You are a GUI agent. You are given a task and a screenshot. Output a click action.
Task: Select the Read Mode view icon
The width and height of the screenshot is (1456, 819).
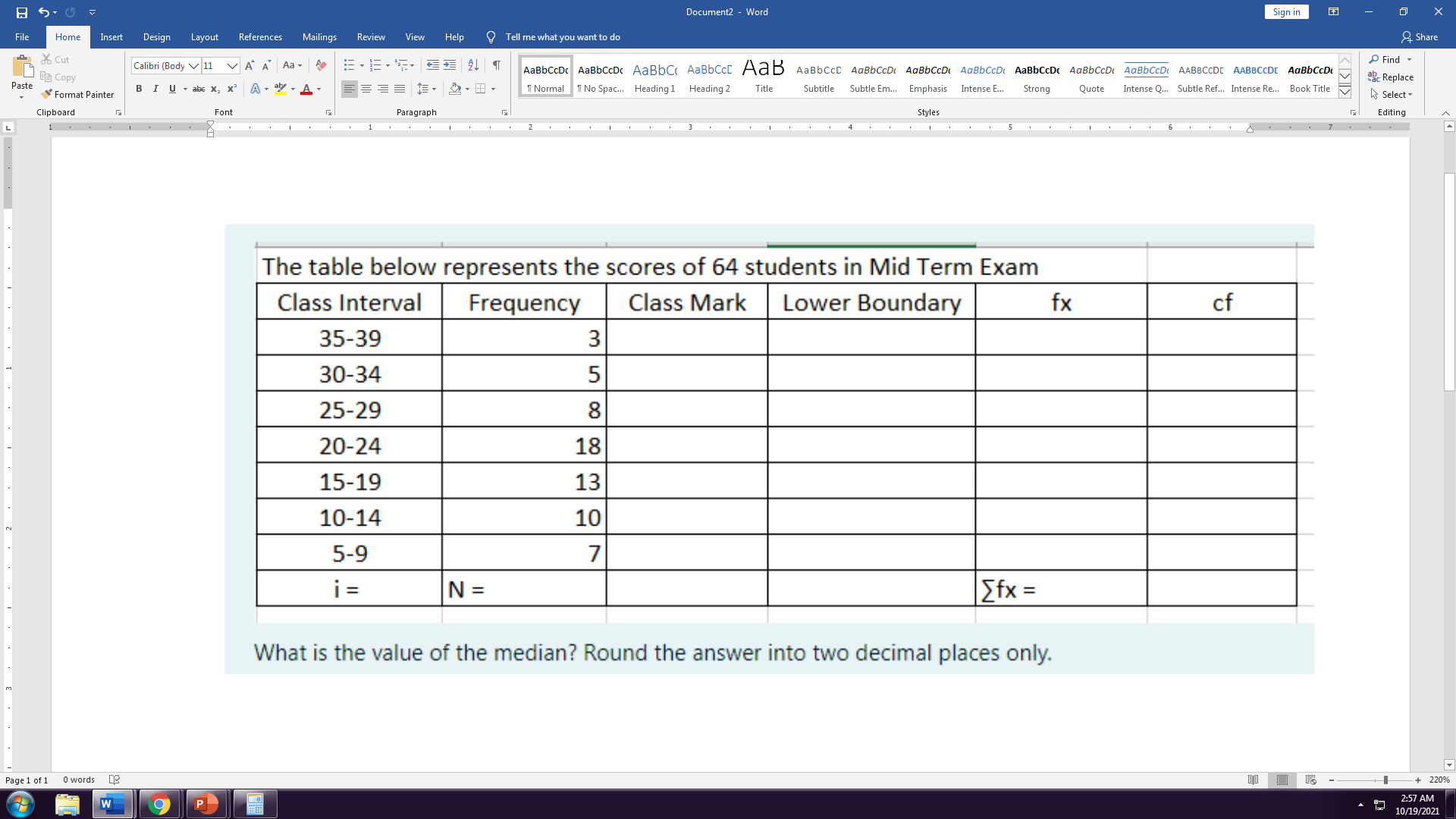(x=1254, y=780)
